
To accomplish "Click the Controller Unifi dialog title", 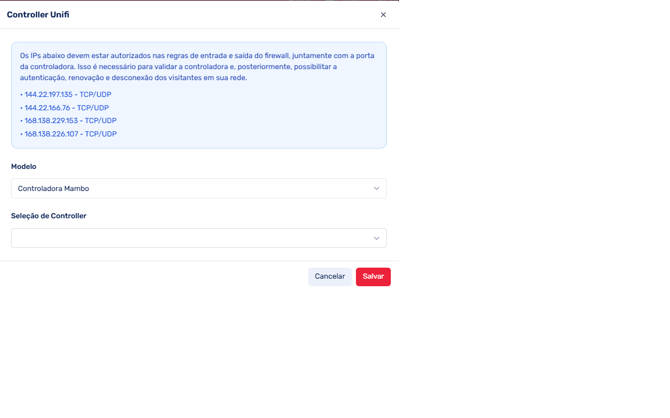I will [x=38, y=15].
